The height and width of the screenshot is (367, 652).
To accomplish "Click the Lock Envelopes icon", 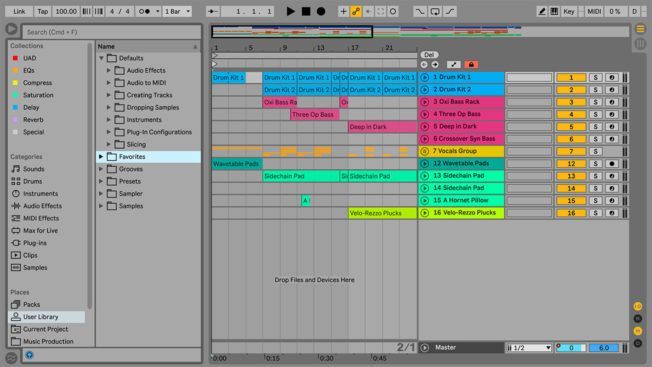I will (471, 65).
